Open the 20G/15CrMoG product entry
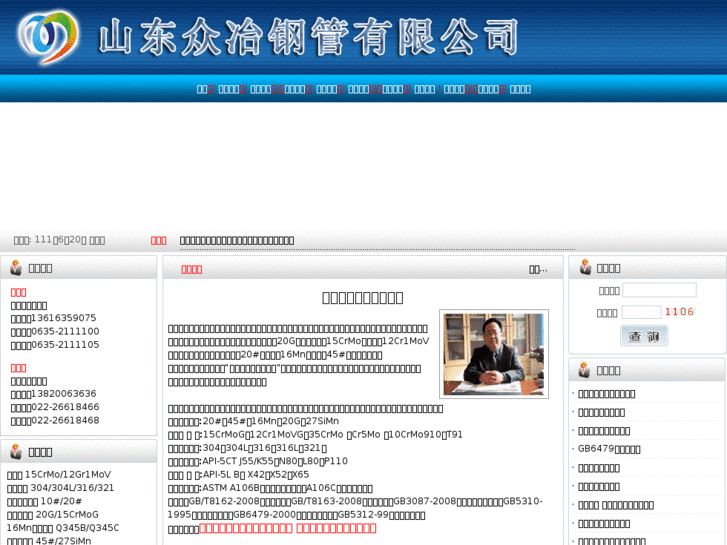 point(53,515)
